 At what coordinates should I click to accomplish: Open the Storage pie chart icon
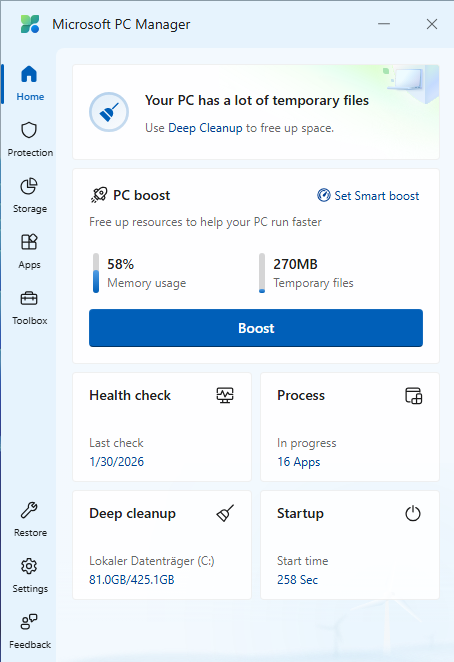point(29,186)
